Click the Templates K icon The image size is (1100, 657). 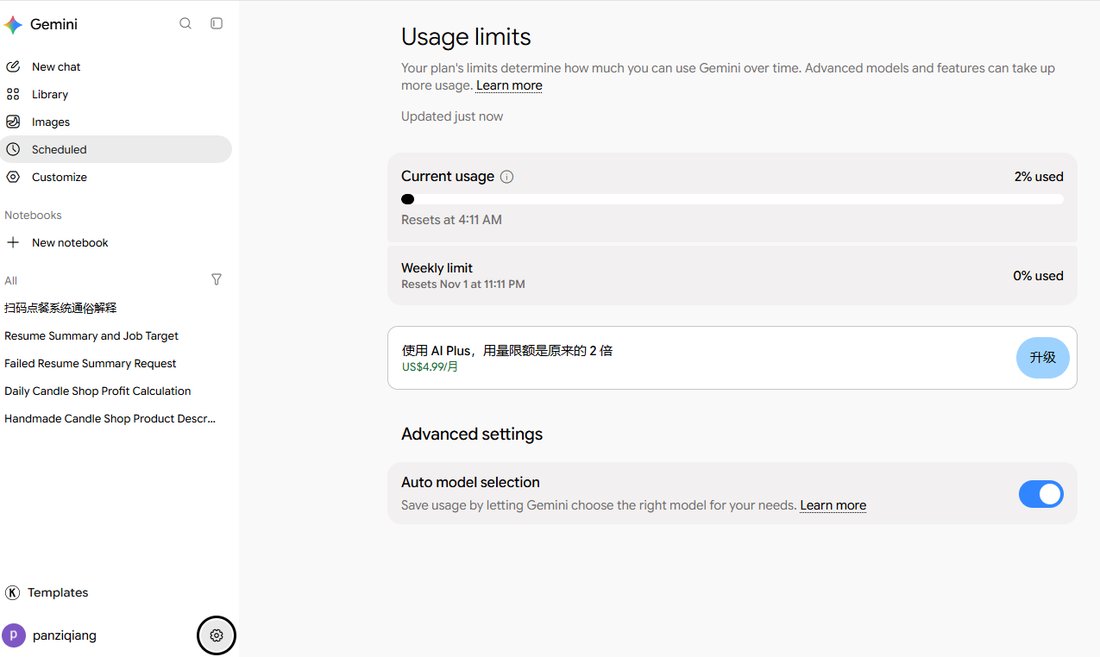[x=12, y=592]
